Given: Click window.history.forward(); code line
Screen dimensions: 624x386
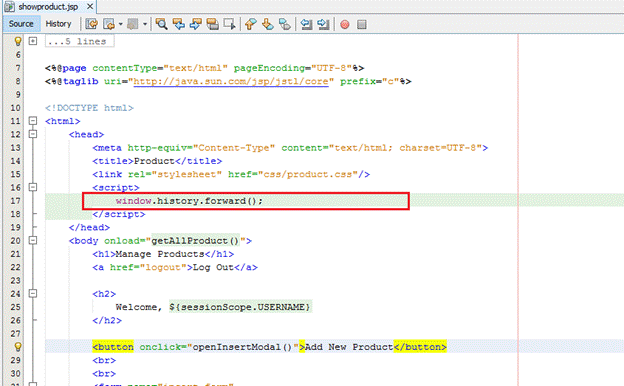Looking at the screenshot, I should tap(189, 201).
